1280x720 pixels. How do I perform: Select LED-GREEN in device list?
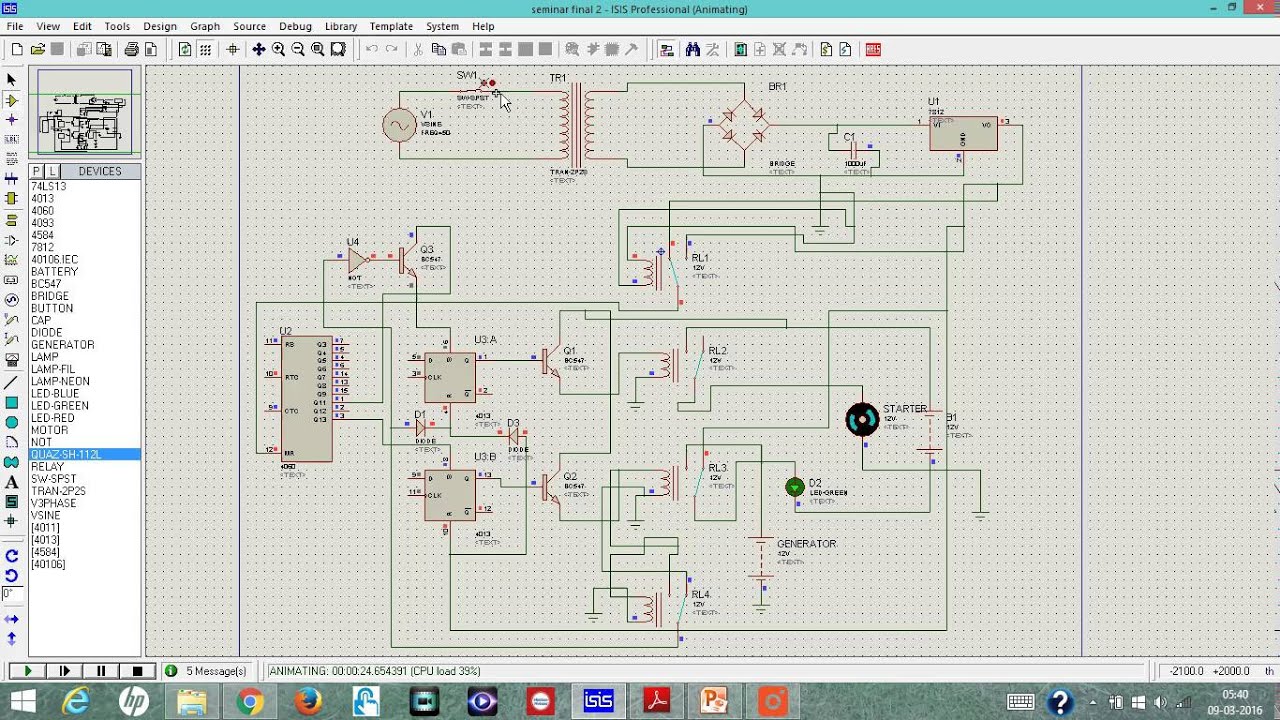(x=84, y=406)
